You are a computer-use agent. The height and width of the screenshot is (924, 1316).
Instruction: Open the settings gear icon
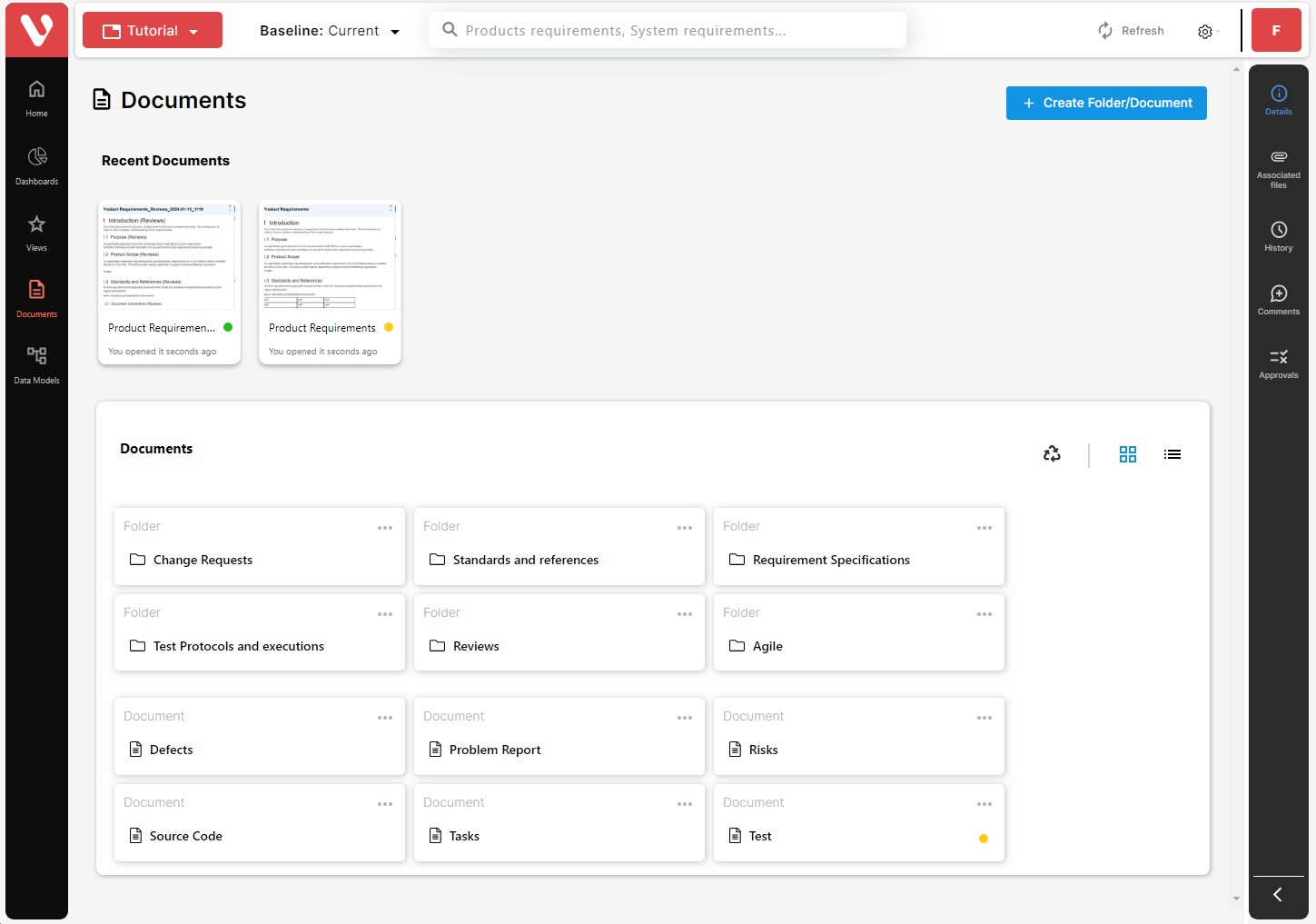(1205, 31)
